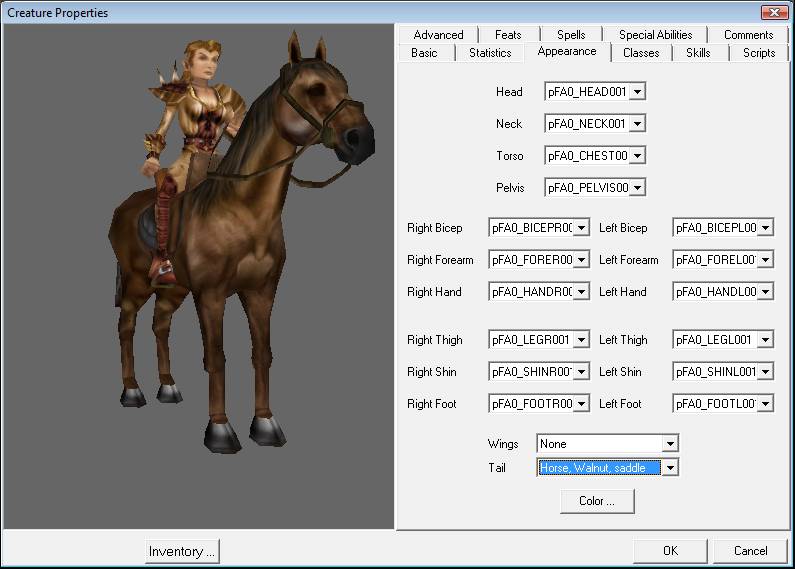The width and height of the screenshot is (795, 569).
Task: Open the Left Hand dropdown
Action: coord(766,292)
